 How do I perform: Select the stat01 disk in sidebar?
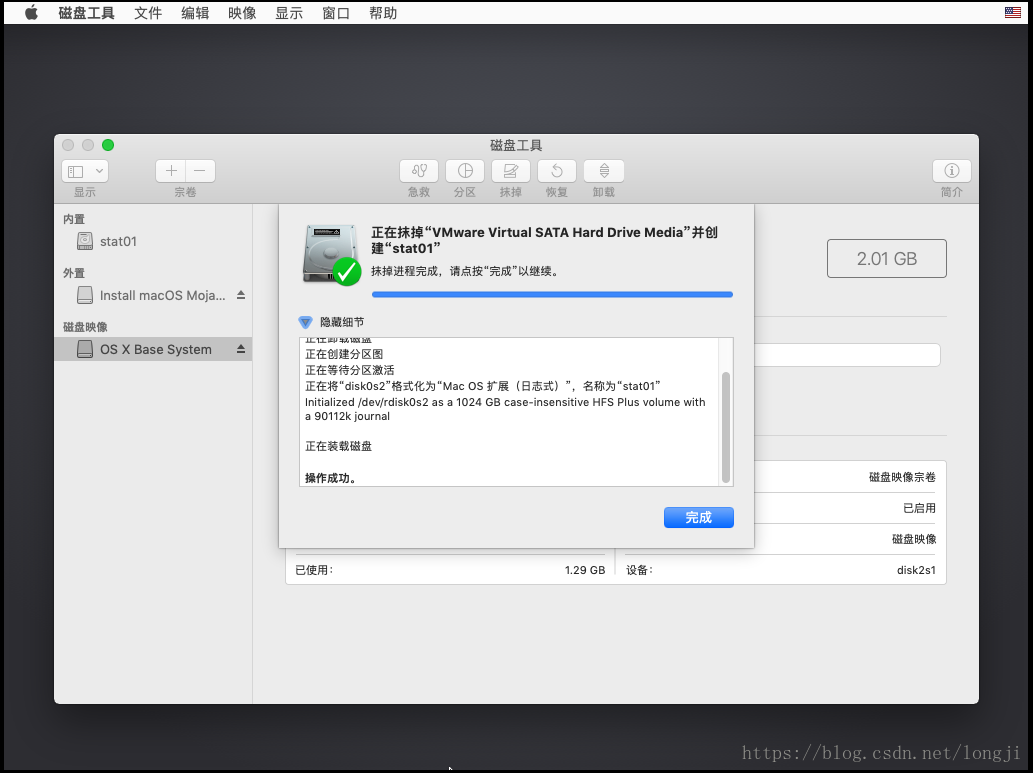153,241
